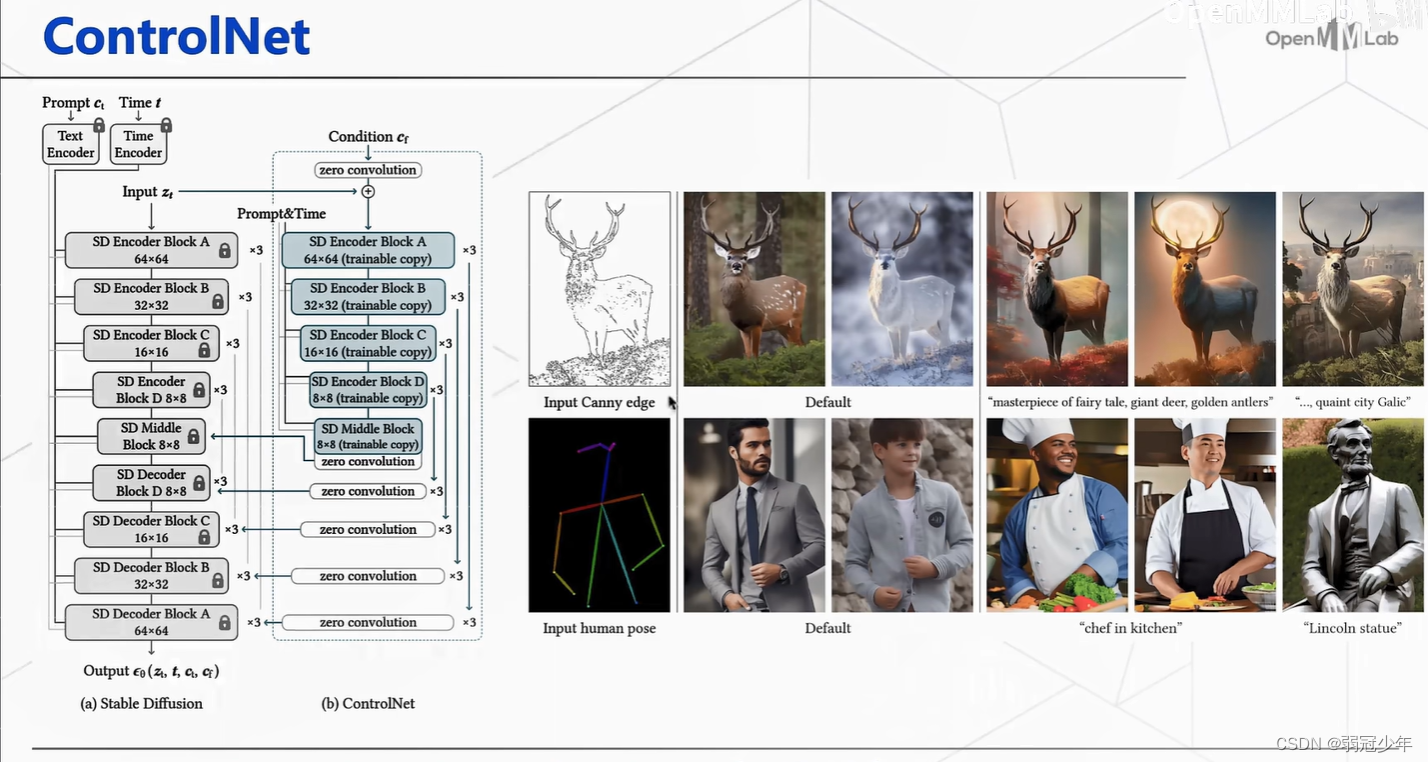Click zero convolution feeding SD Decoder Block B
The image size is (1428, 762).
pyautogui.click(x=368, y=576)
